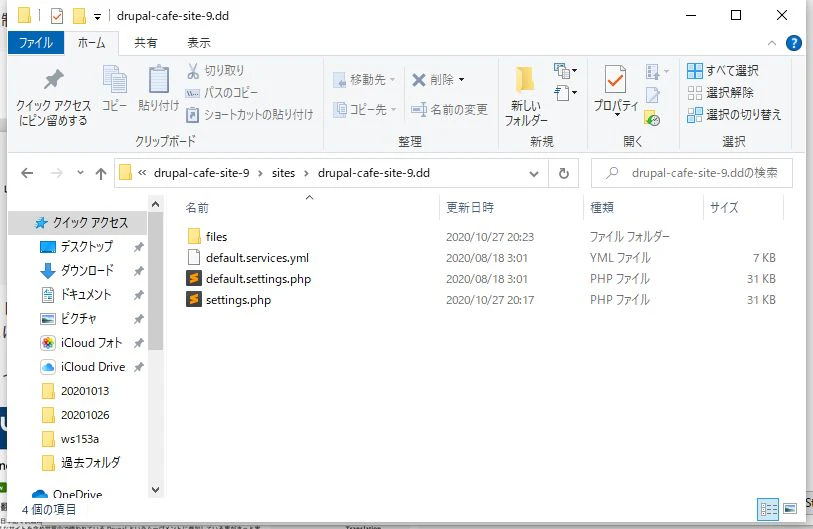Go up one folder level arrow
The image size is (813, 529).
coord(101,173)
